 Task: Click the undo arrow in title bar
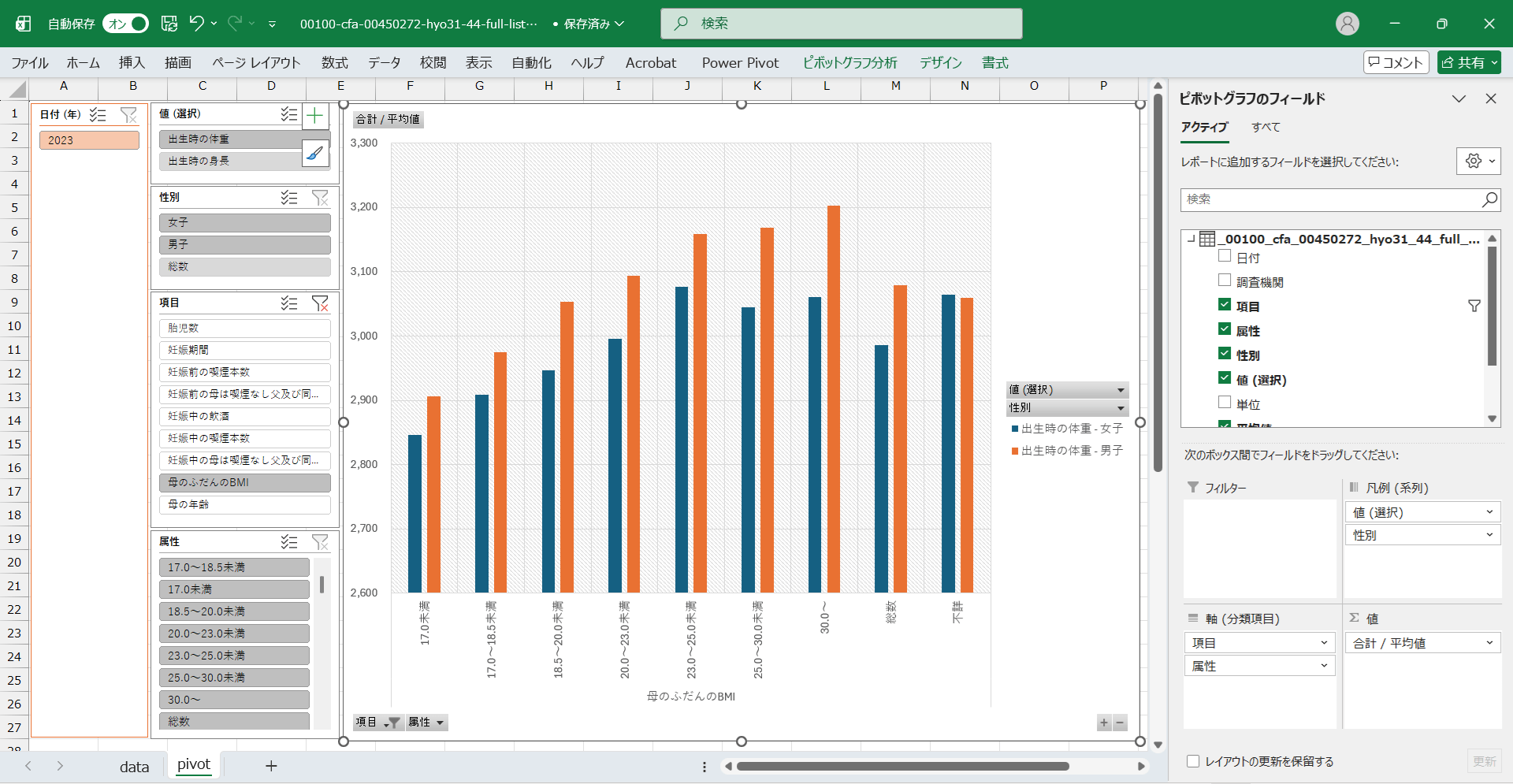[196, 24]
